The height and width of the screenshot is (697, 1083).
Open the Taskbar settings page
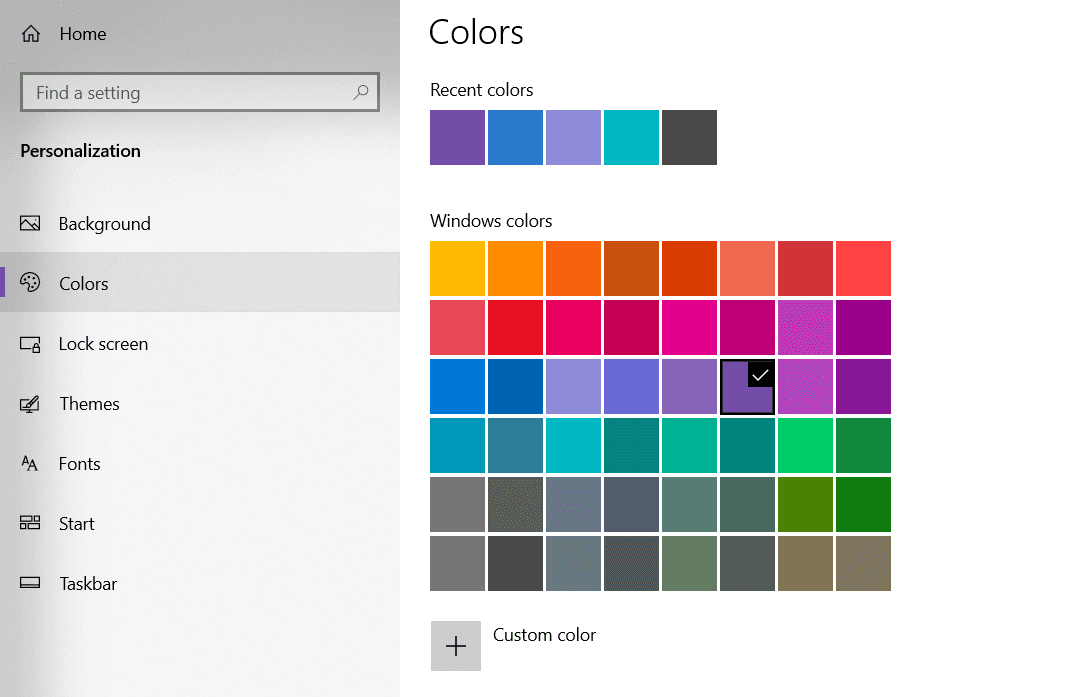click(x=200, y=584)
